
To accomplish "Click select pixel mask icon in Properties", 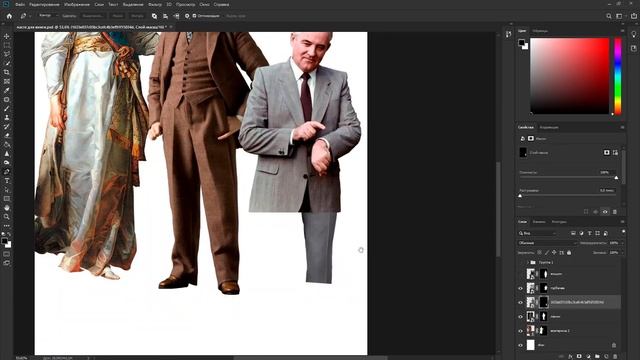I will [607, 152].
